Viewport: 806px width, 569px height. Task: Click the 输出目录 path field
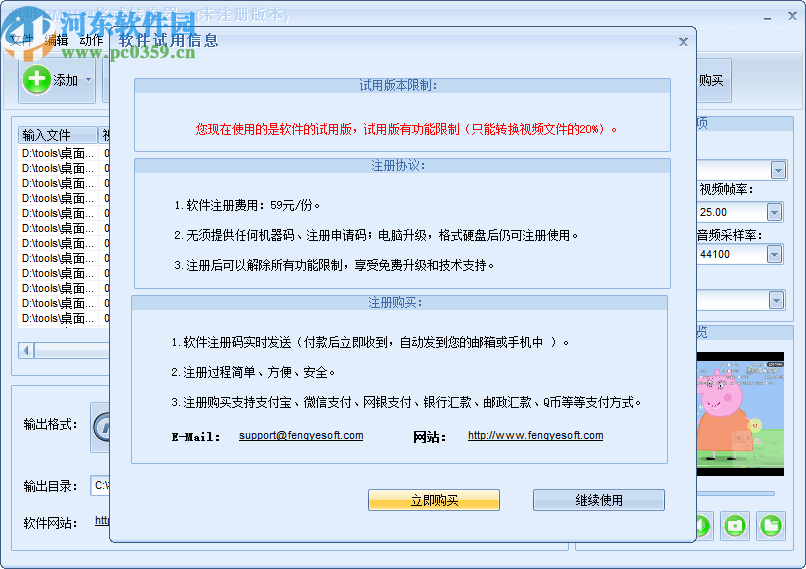(x=100, y=486)
